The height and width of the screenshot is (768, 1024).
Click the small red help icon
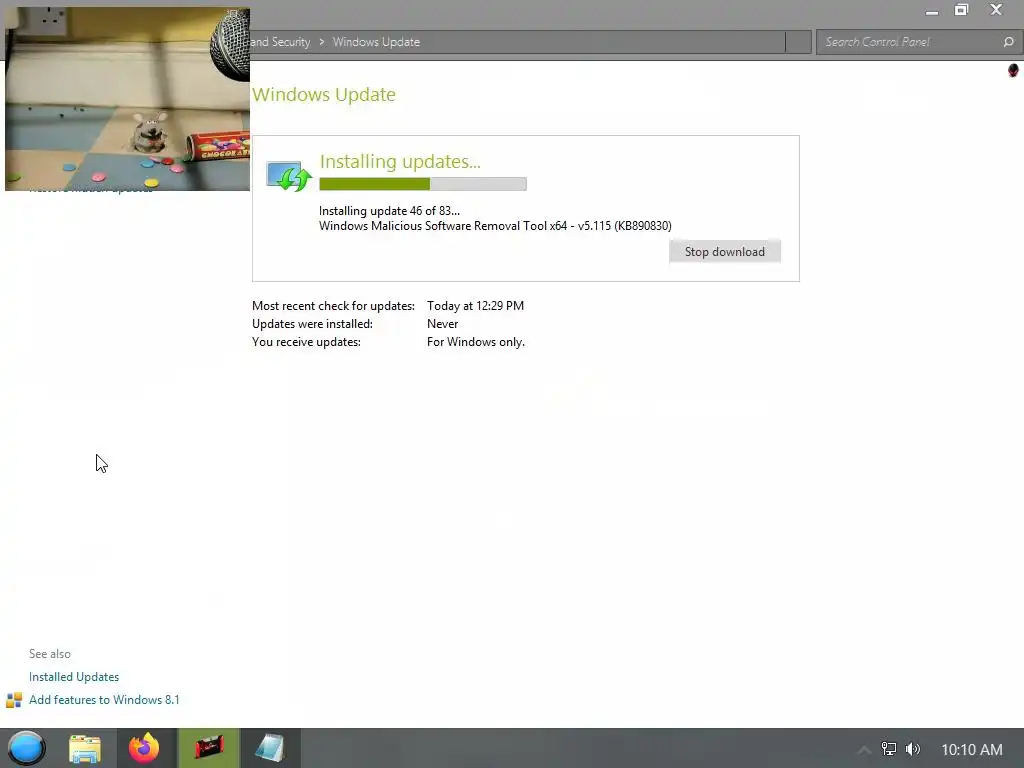[1013, 70]
